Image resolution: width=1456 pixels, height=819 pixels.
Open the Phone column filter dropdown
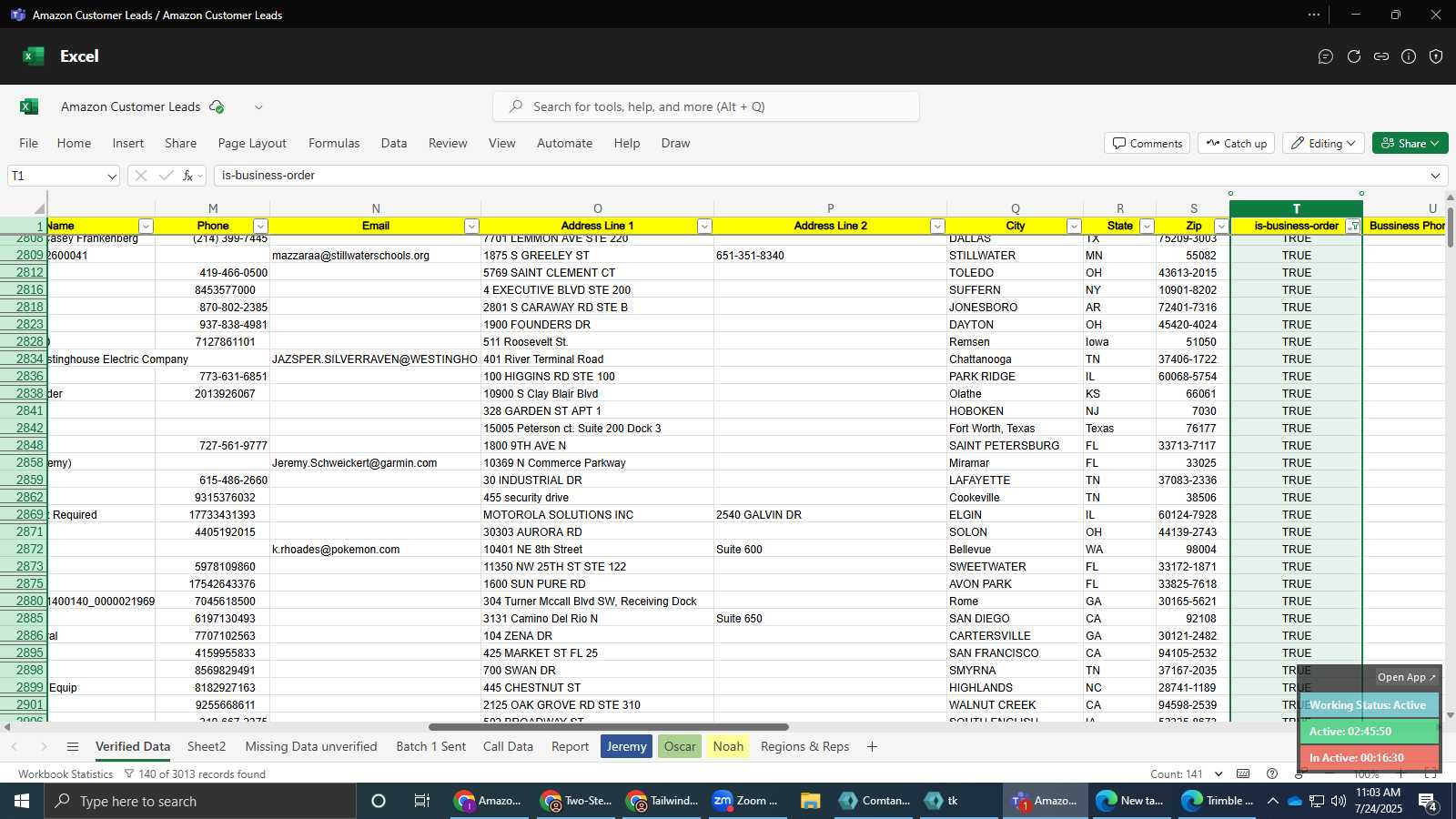click(260, 226)
